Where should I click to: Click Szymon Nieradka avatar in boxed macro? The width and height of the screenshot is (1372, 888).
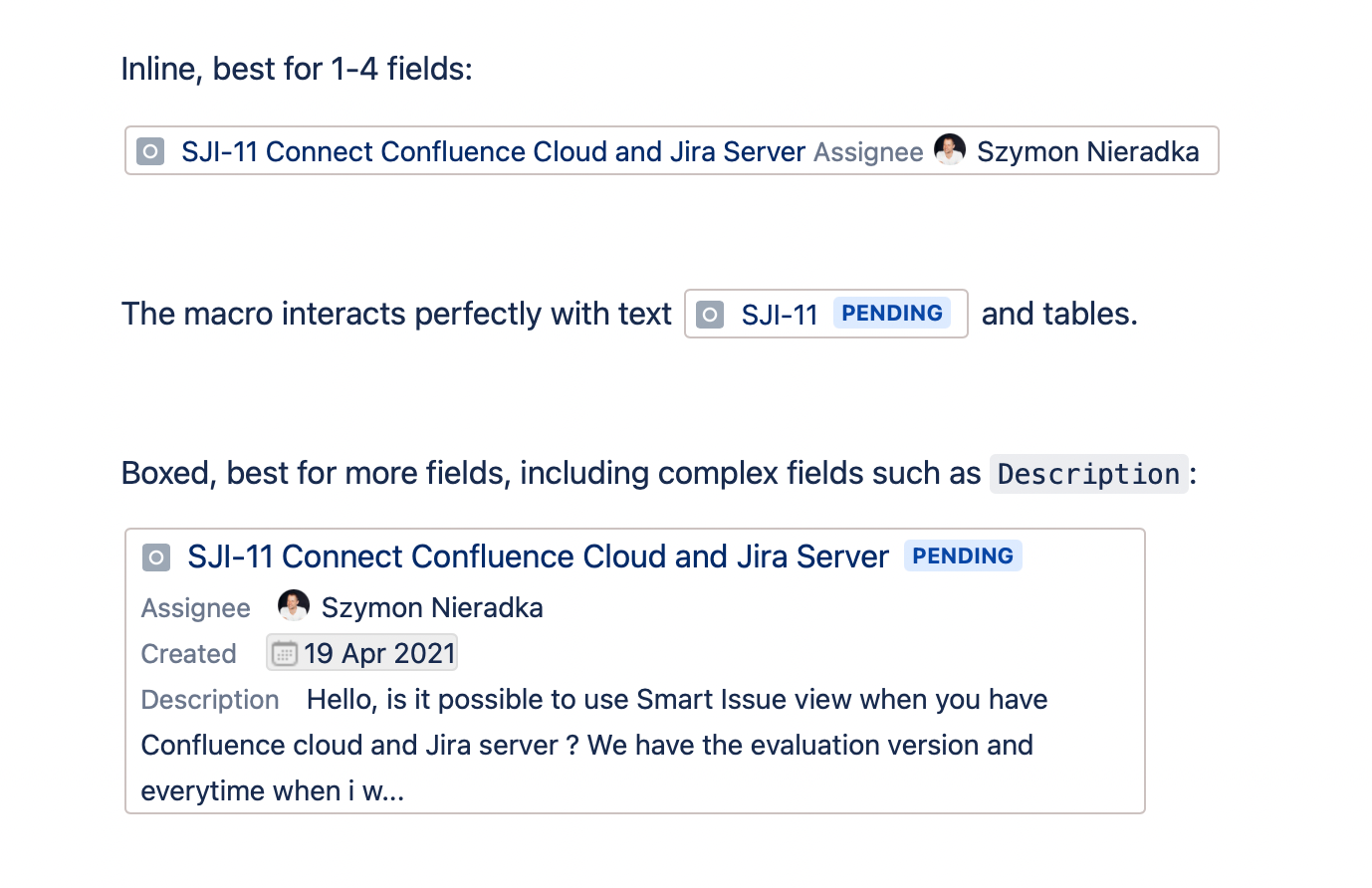tap(294, 605)
